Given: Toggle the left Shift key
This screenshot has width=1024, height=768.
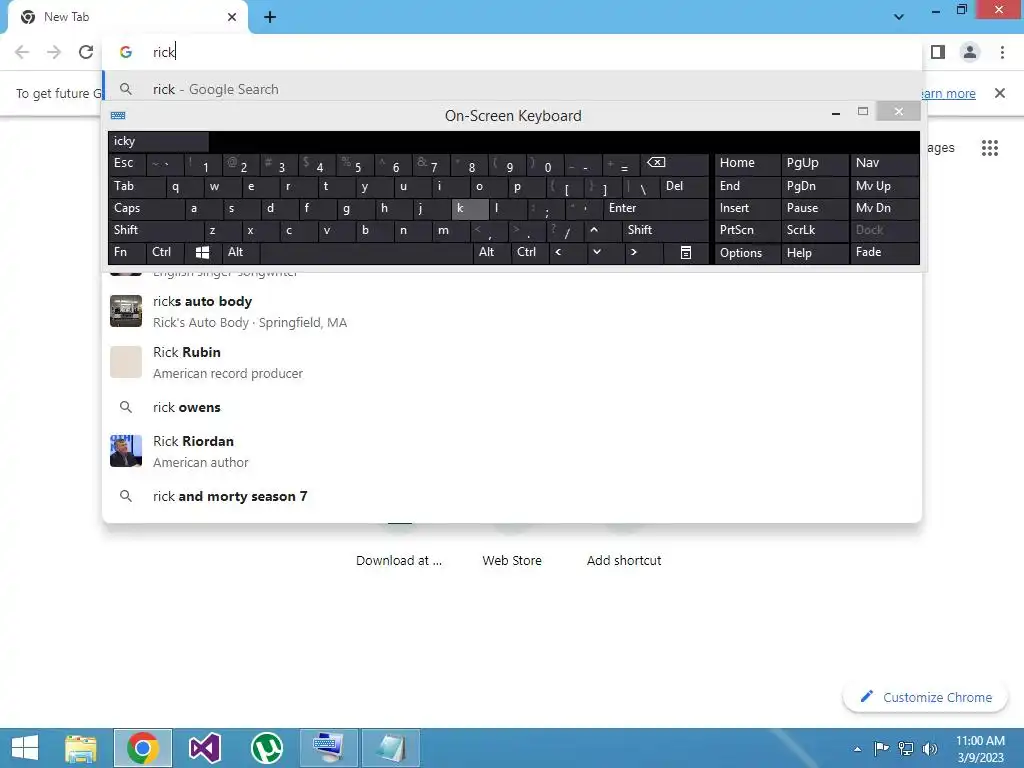Looking at the screenshot, I should coord(156,230).
